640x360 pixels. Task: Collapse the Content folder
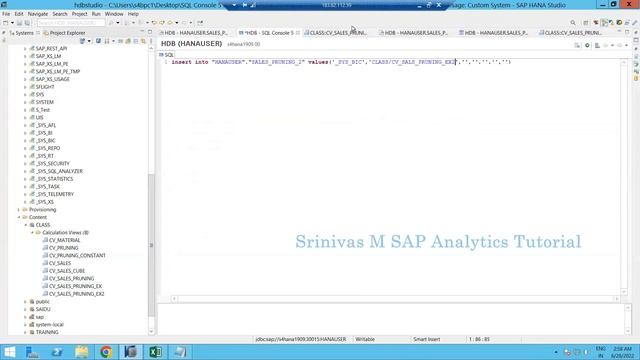pyautogui.click(x=19, y=218)
